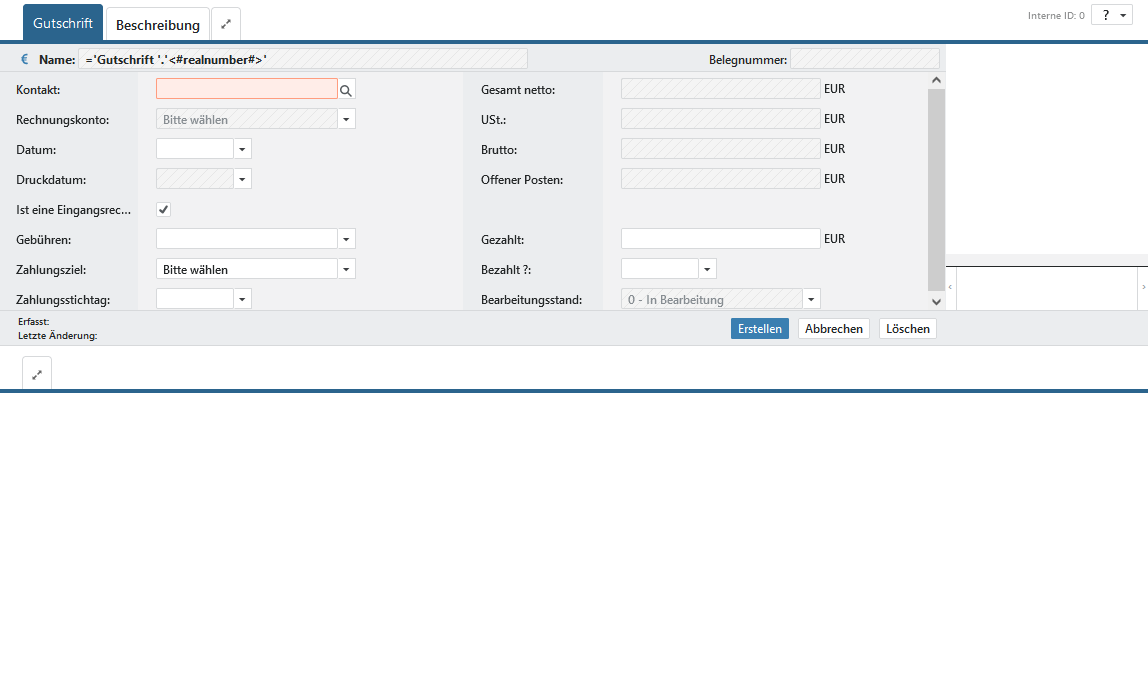Uncheck the 'Ist eine Eingangsrechnung' checkbox
The image size is (1148, 692).
point(164,209)
